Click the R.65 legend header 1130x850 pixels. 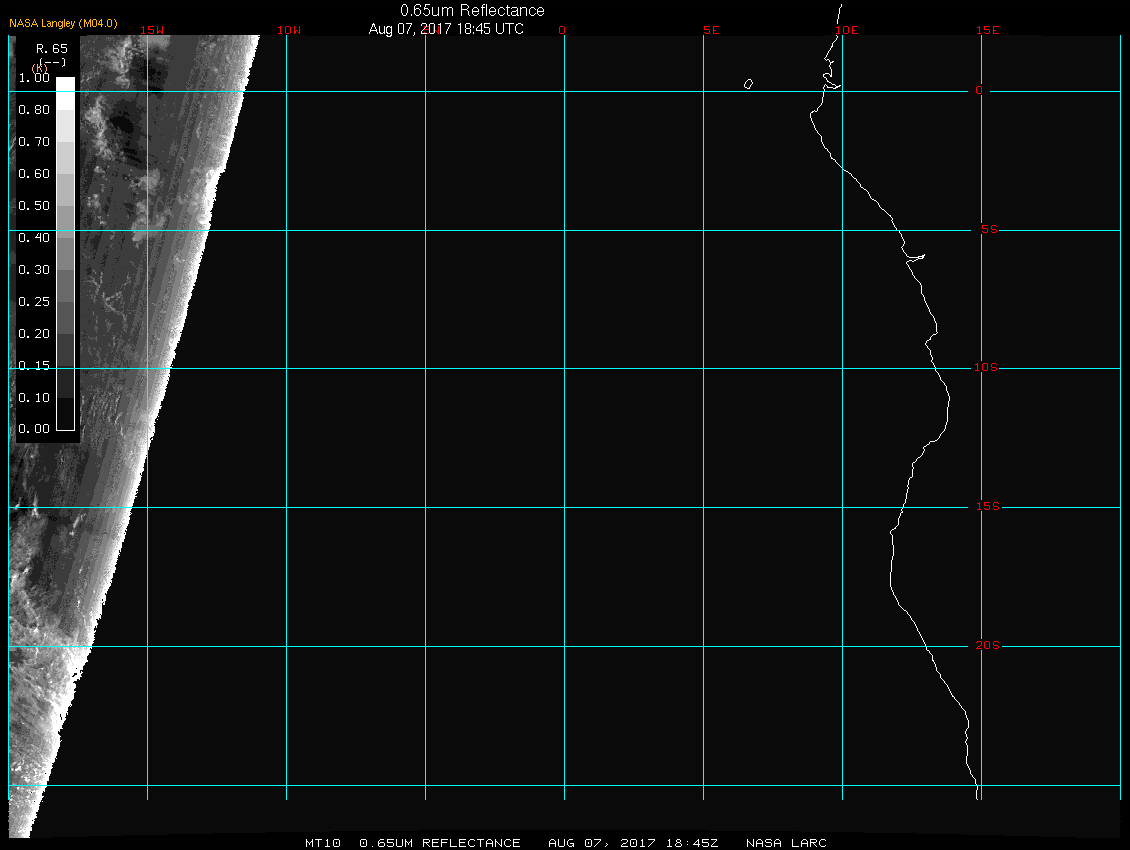(x=51, y=48)
